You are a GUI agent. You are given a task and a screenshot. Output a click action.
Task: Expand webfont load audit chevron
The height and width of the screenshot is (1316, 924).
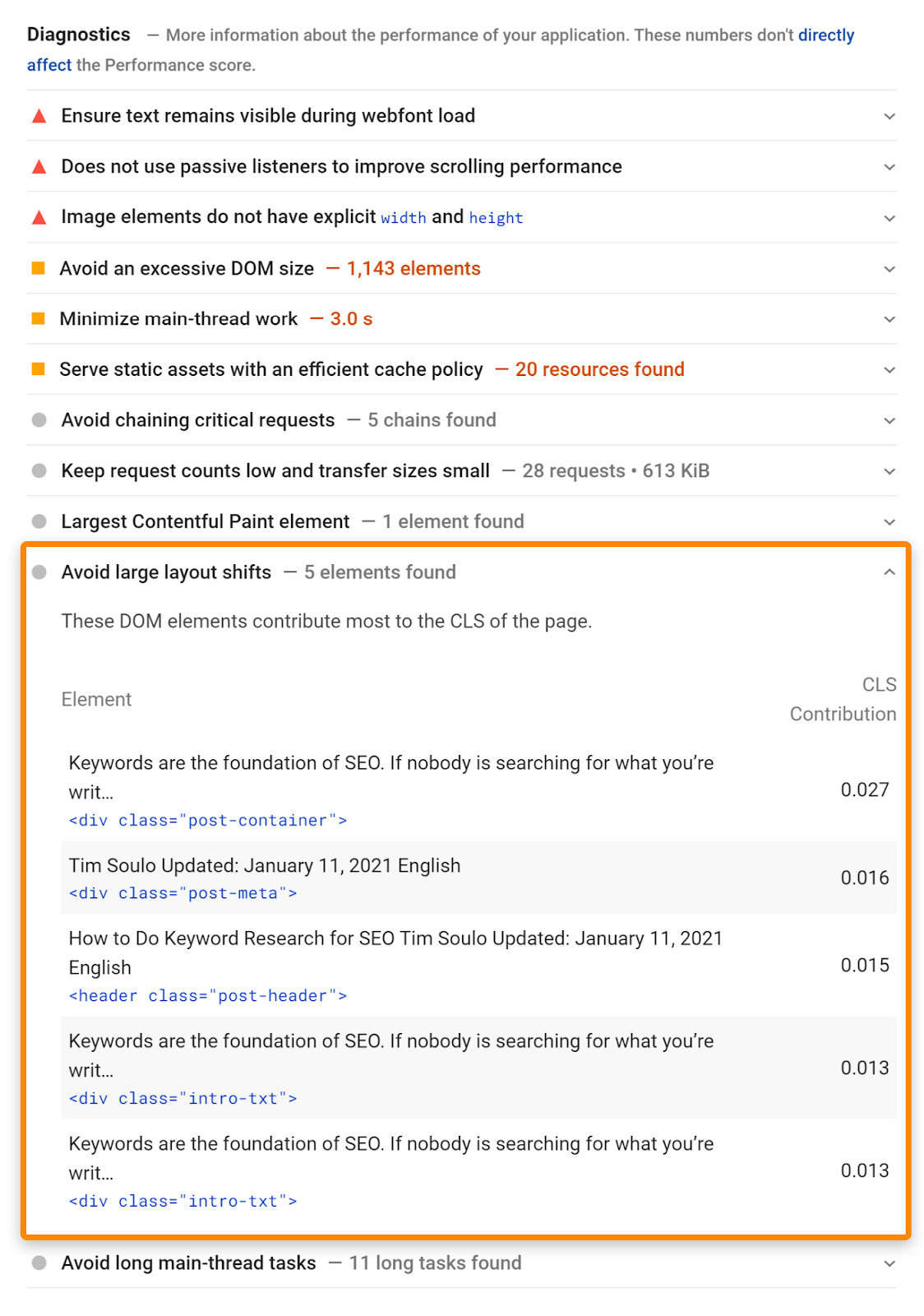(889, 117)
